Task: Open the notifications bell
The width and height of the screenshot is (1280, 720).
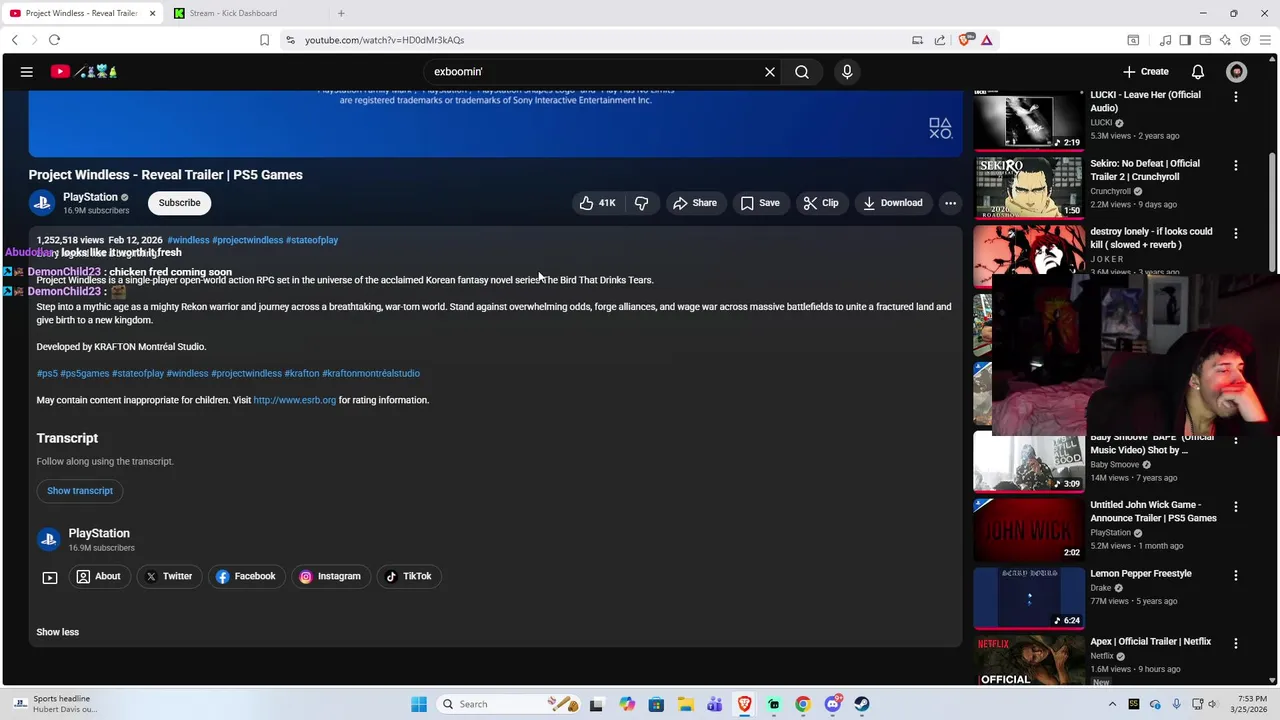Action: coord(1198,72)
